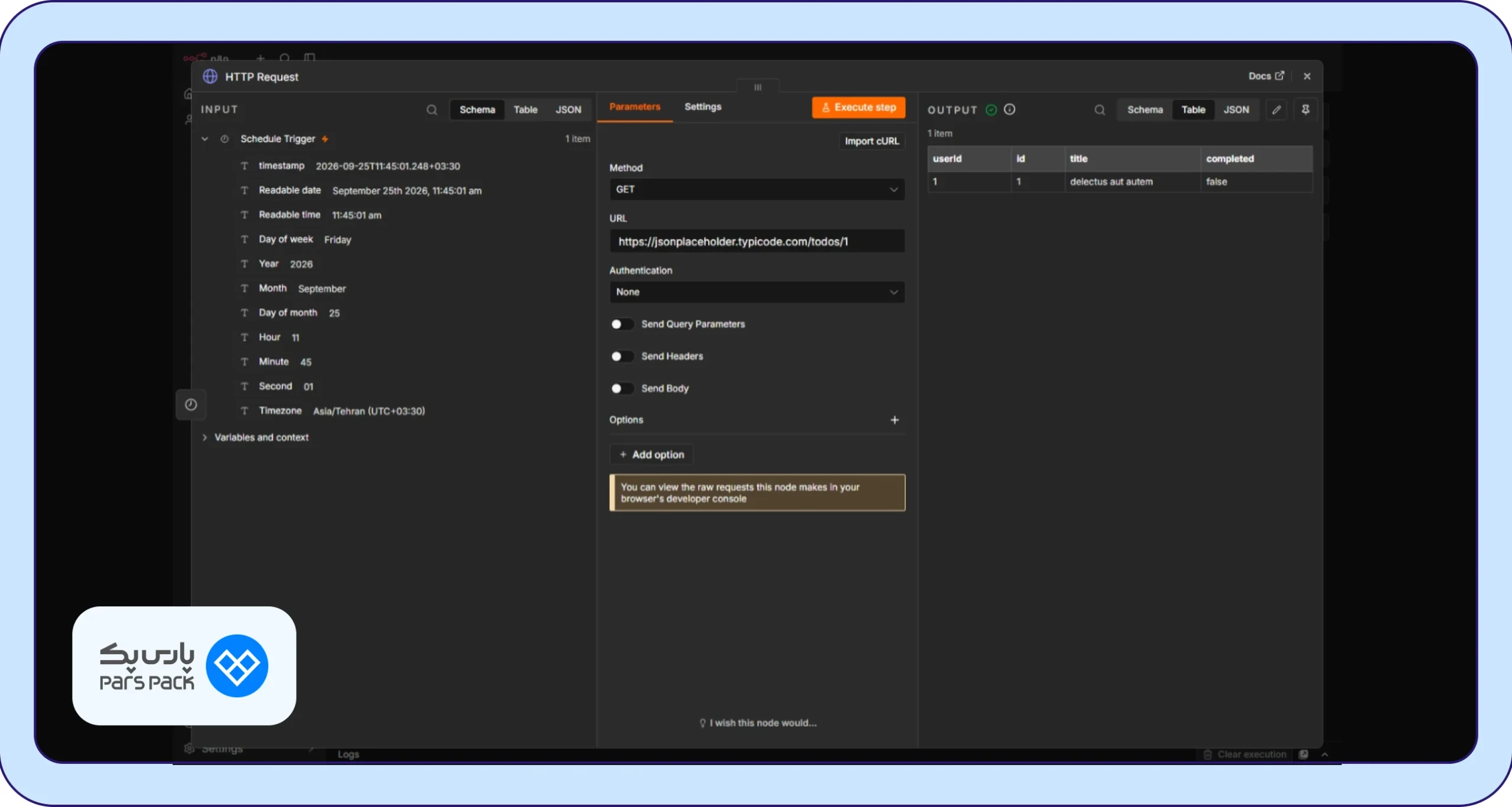This screenshot has height=807, width=1512.
Task: Select the JSON view in OUTPUT
Action: point(1236,110)
